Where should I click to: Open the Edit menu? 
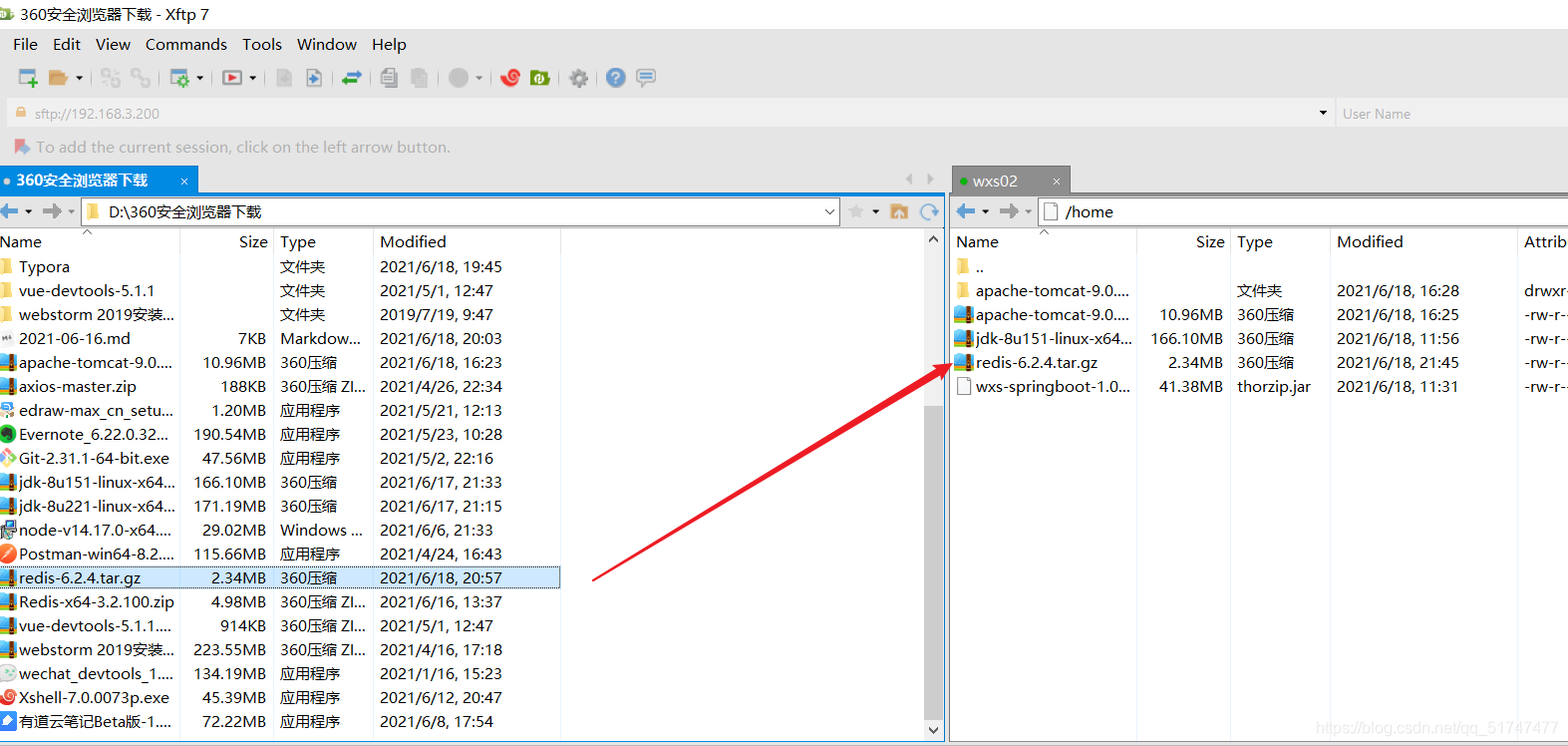[x=67, y=44]
